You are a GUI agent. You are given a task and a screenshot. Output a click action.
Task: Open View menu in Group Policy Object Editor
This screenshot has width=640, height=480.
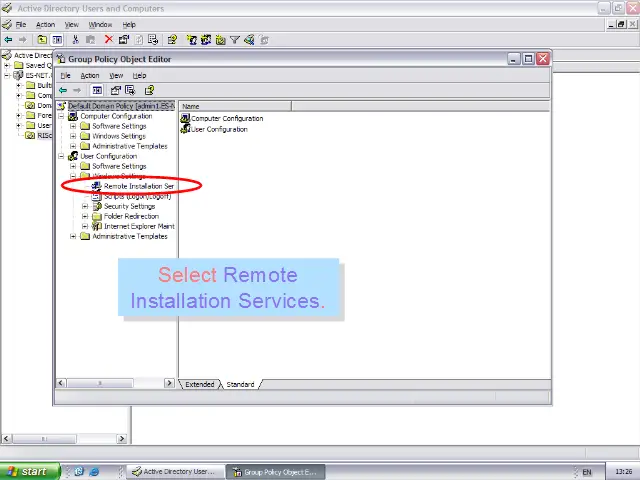(x=116, y=76)
